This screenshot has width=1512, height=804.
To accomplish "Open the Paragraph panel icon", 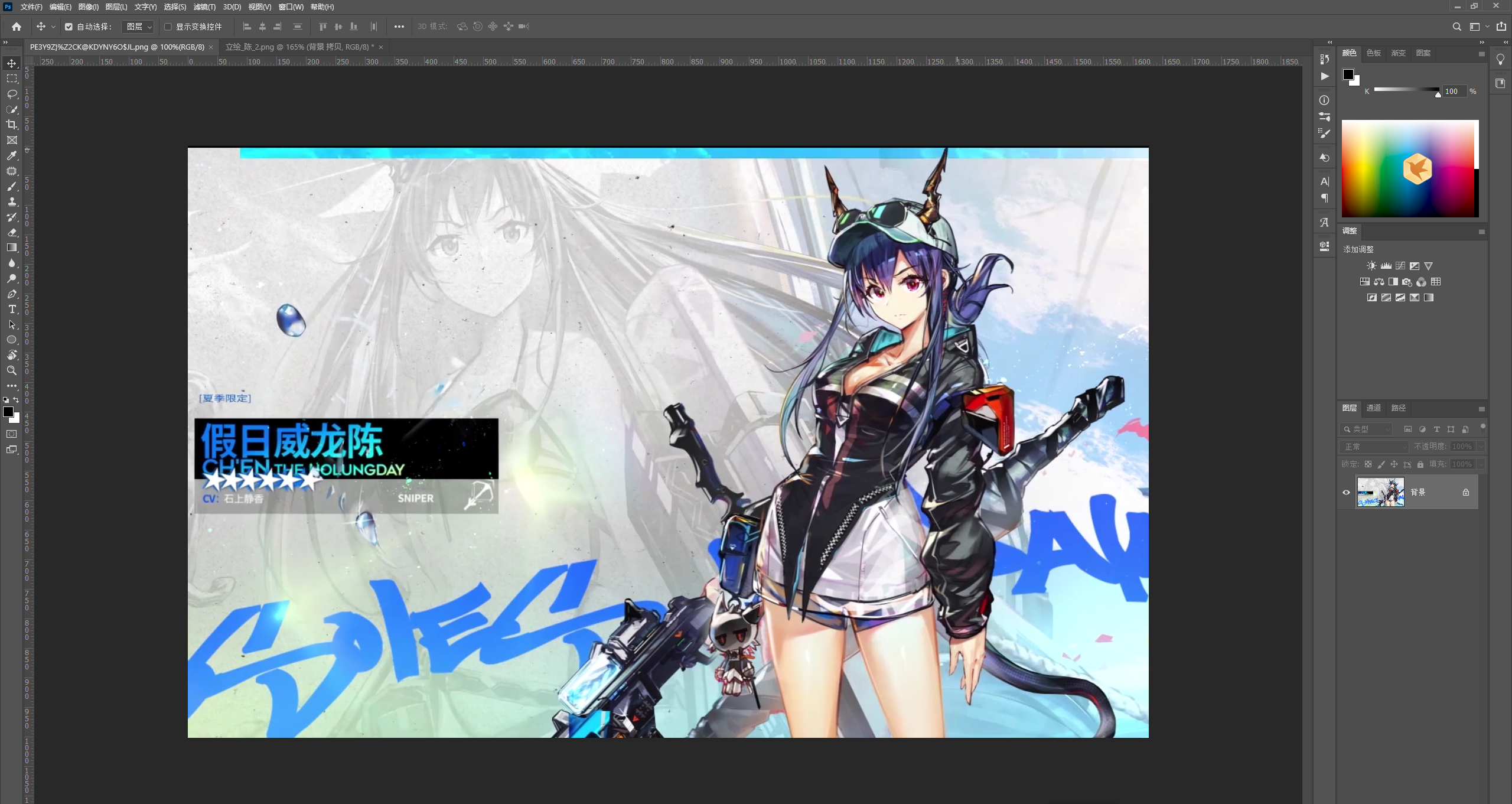I will pyautogui.click(x=1325, y=198).
